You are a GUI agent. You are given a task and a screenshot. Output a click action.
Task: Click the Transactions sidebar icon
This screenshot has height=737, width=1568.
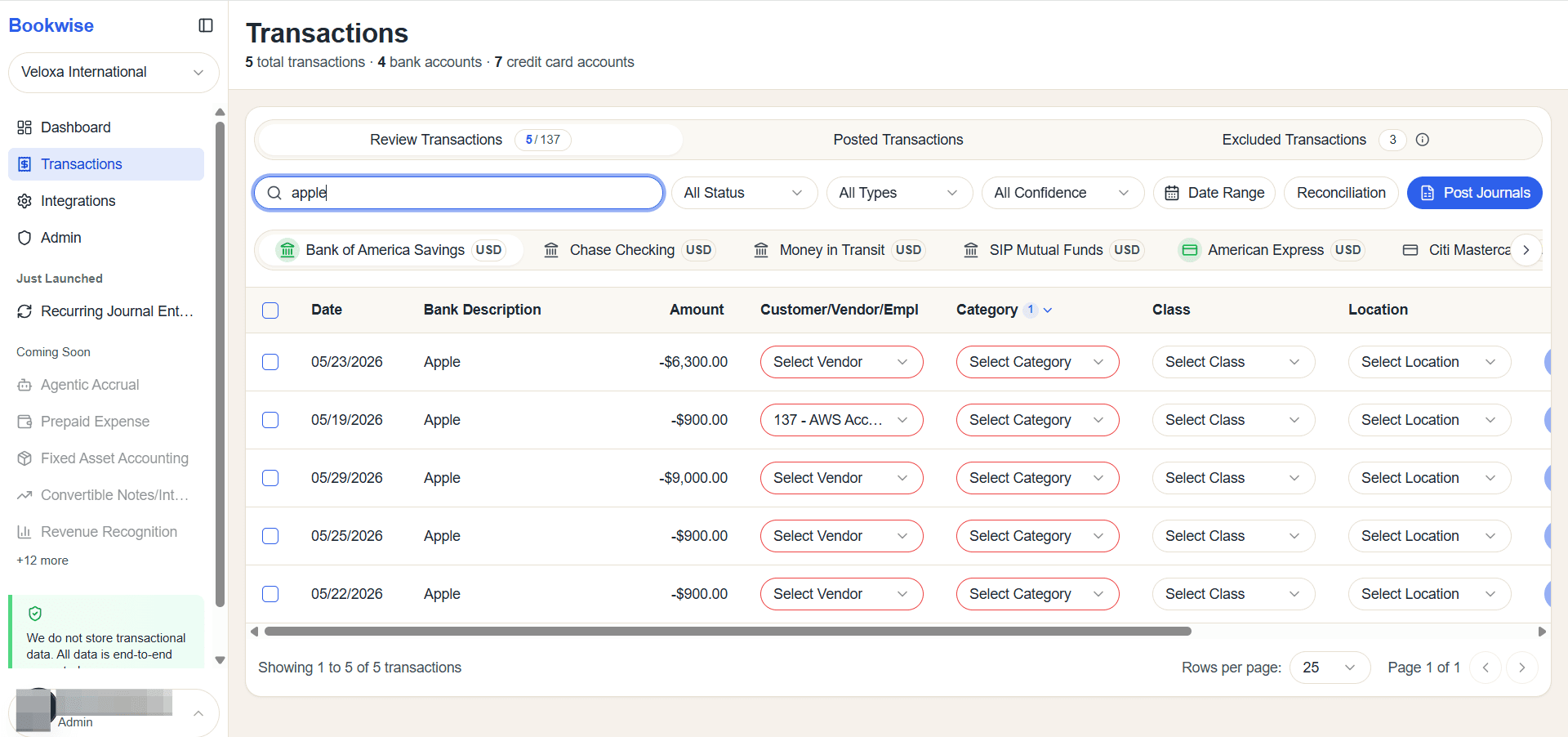click(24, 164)
